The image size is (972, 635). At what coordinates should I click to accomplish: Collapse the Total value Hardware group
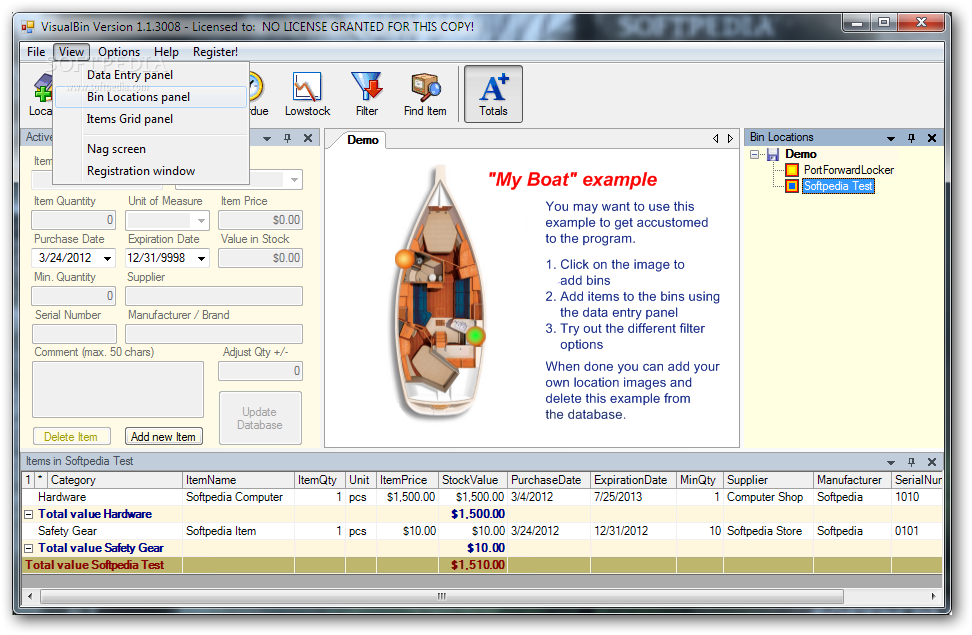[x=29, y=514]
